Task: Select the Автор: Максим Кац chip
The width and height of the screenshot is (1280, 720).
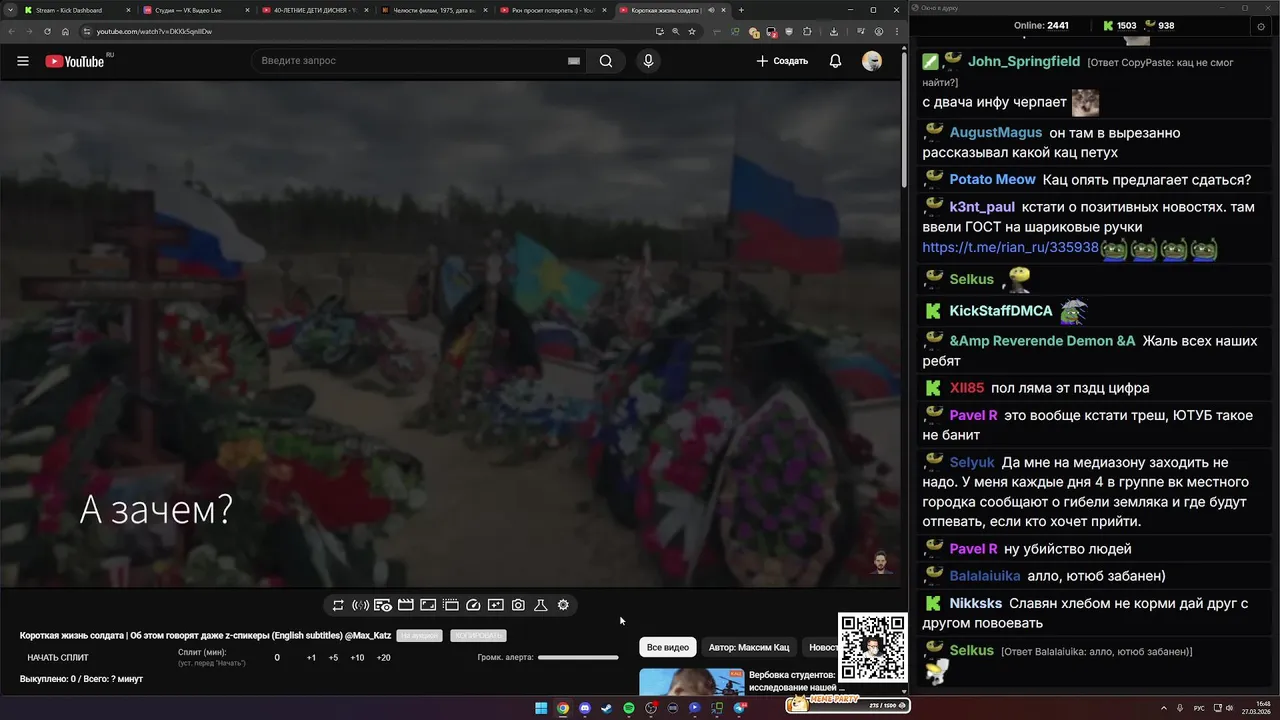Action: click(x=749, y=647)
